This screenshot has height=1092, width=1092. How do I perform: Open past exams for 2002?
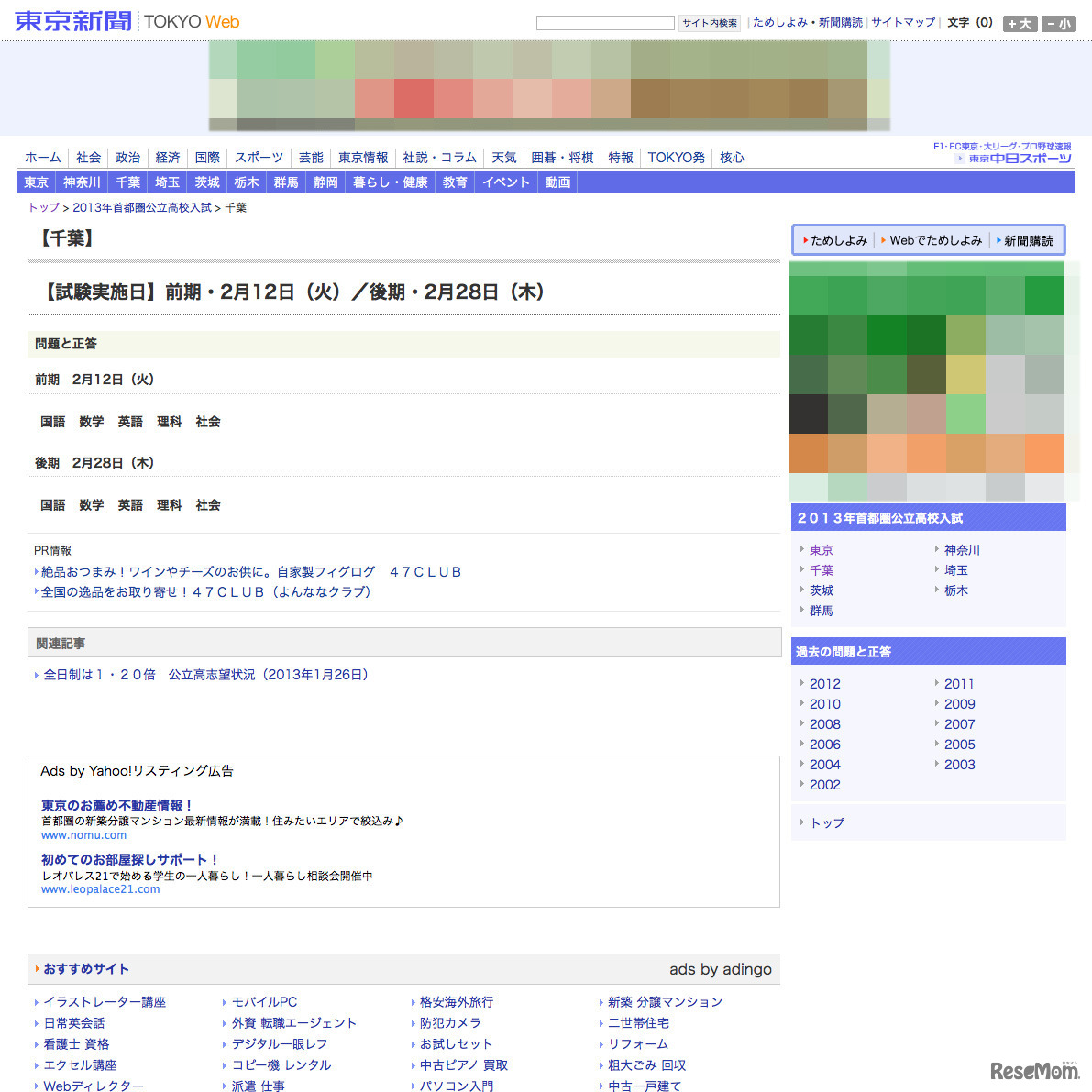point(824,785)
